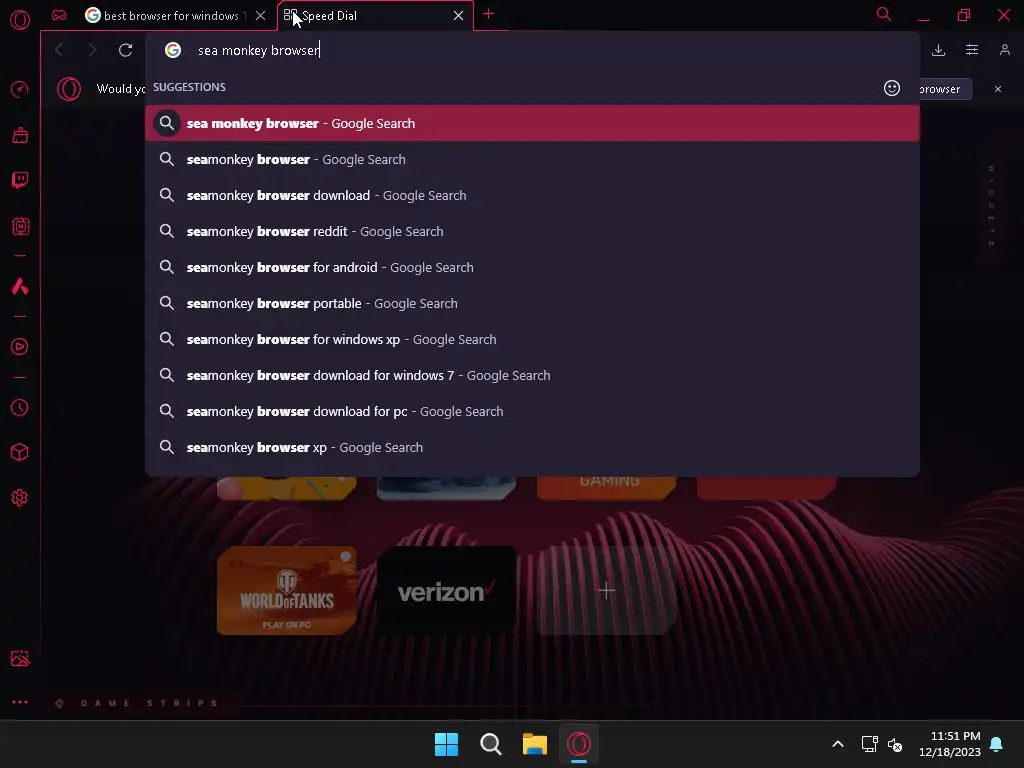
Task: Click Opera GX icon in taskbar
Action: pyautogui.click(x=579, y=744)
